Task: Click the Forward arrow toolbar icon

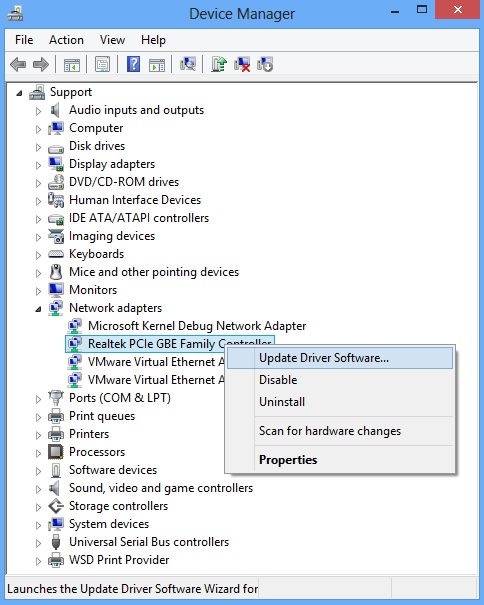Action: 41,64
